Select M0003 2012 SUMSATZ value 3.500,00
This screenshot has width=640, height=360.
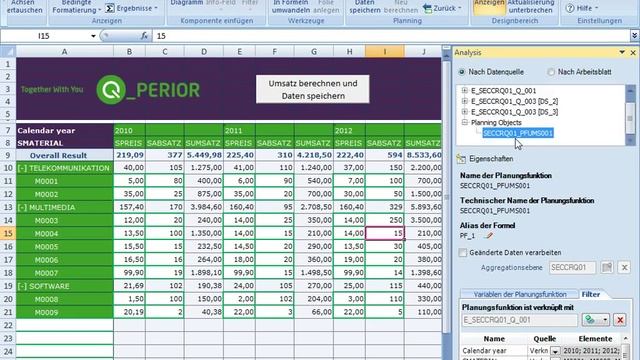pyautogui.click(x=423, y=220)
